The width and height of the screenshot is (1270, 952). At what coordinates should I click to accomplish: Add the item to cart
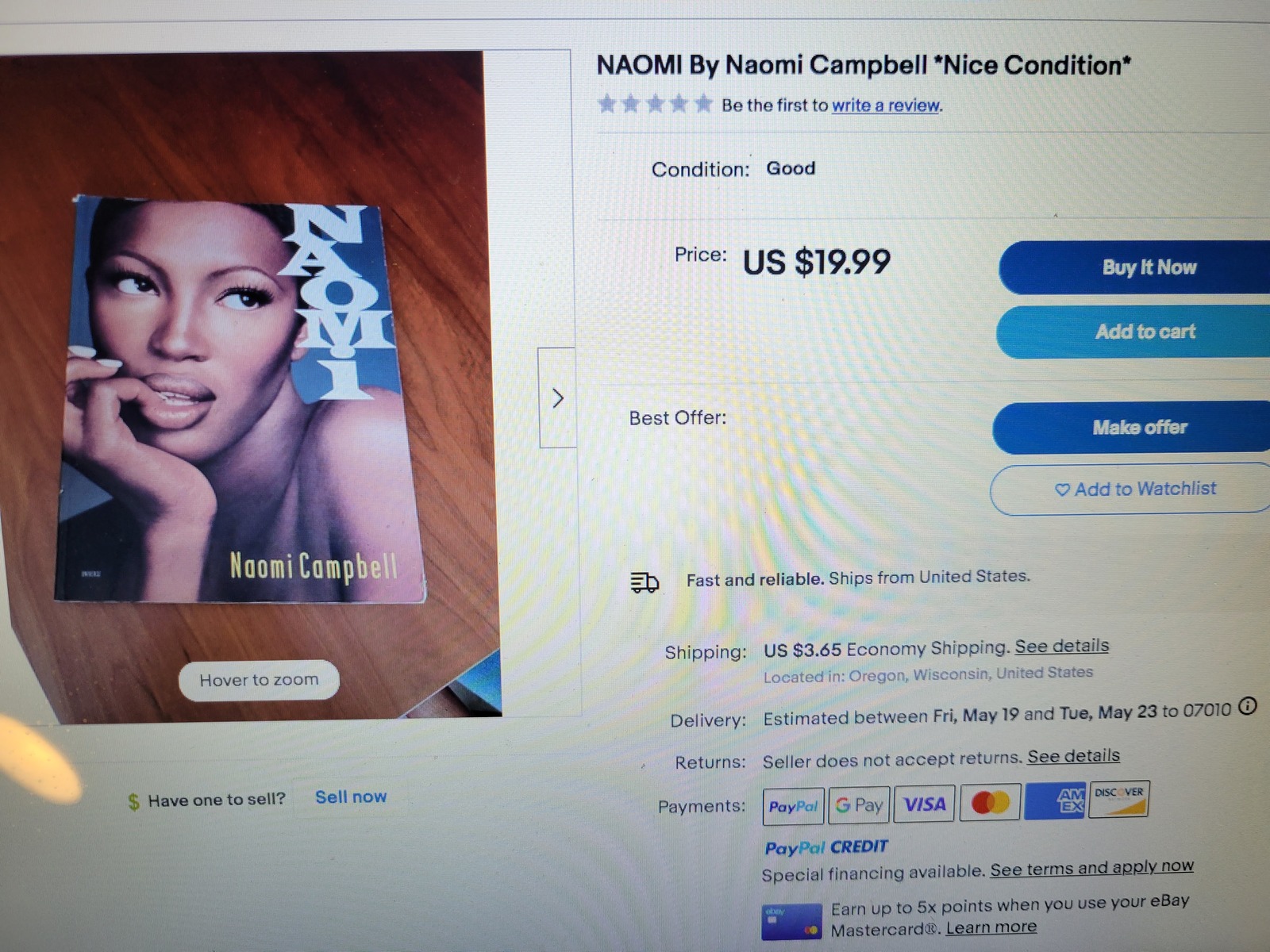(1133, 332)
